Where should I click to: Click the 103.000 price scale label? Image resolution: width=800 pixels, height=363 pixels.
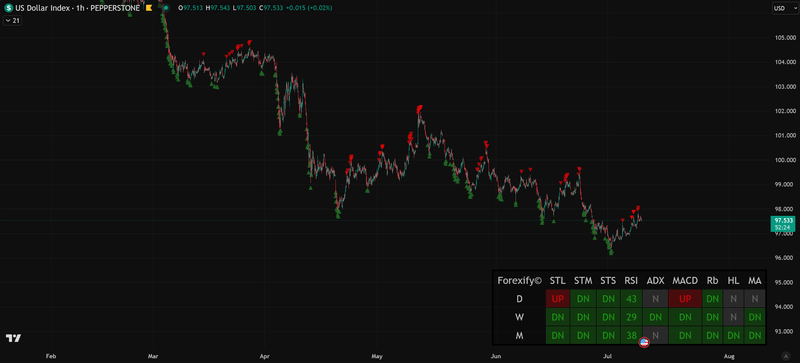click(785, 87)
